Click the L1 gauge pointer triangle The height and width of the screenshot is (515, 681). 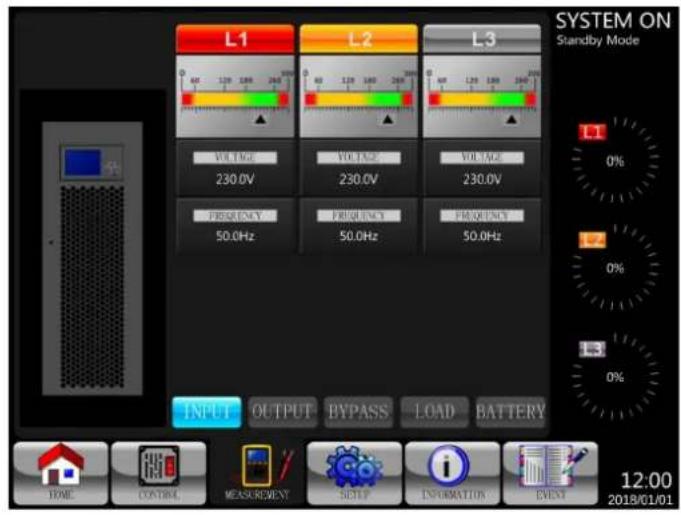point(260,119)
